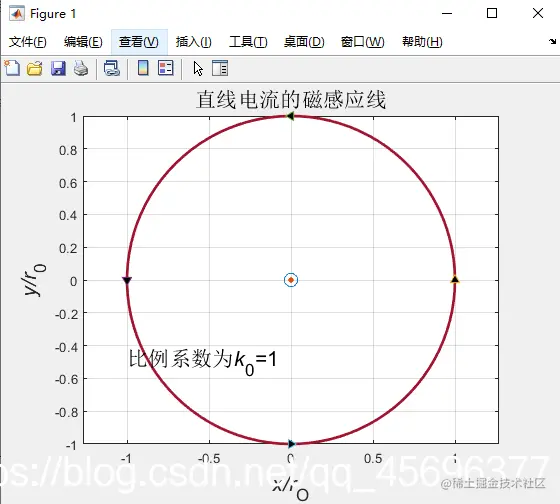Open the 工具(T) menu

pos(248,42)
